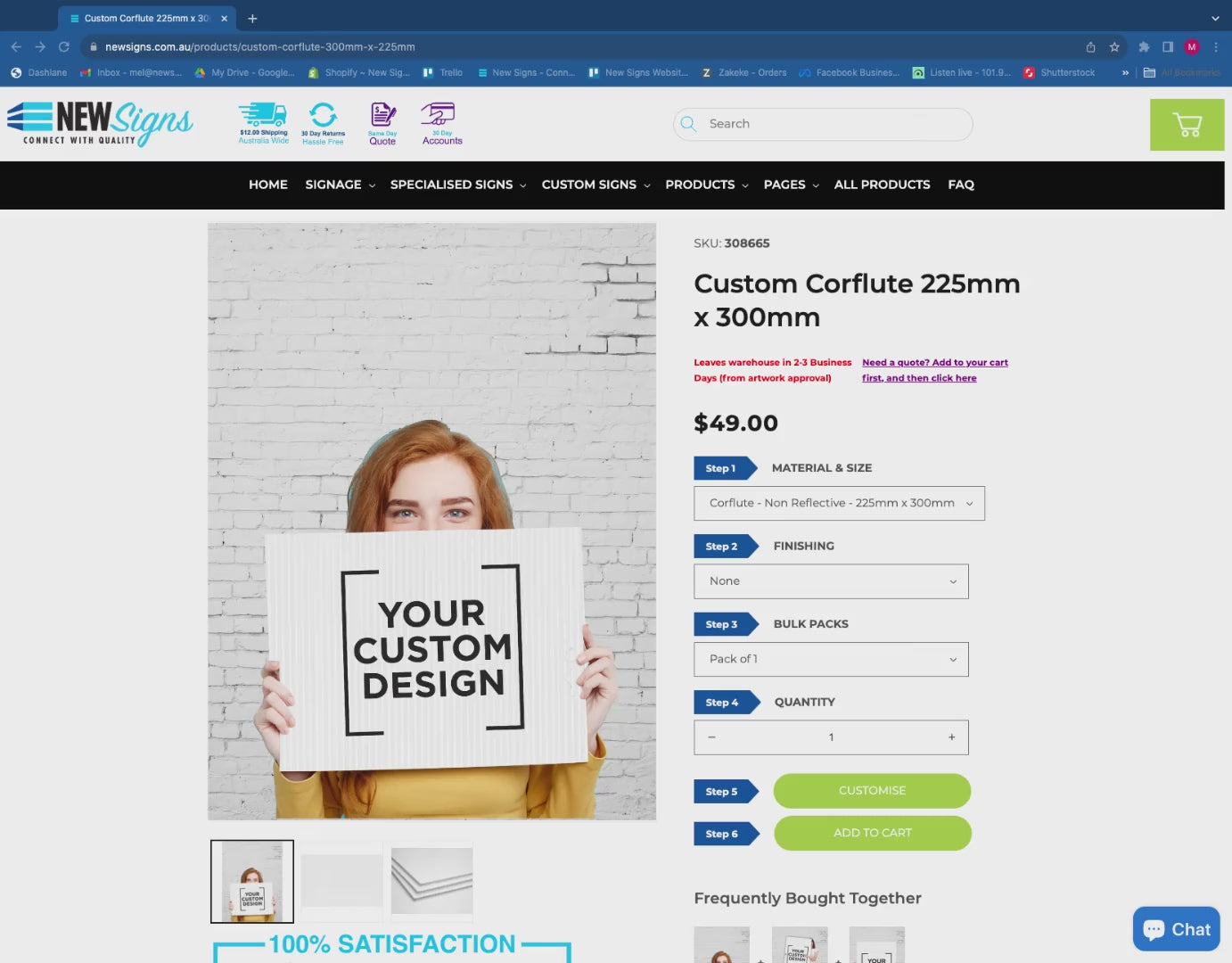Click the $12.00 Shipping truck icon
The image size is (1232, 963).
point(263,123)
